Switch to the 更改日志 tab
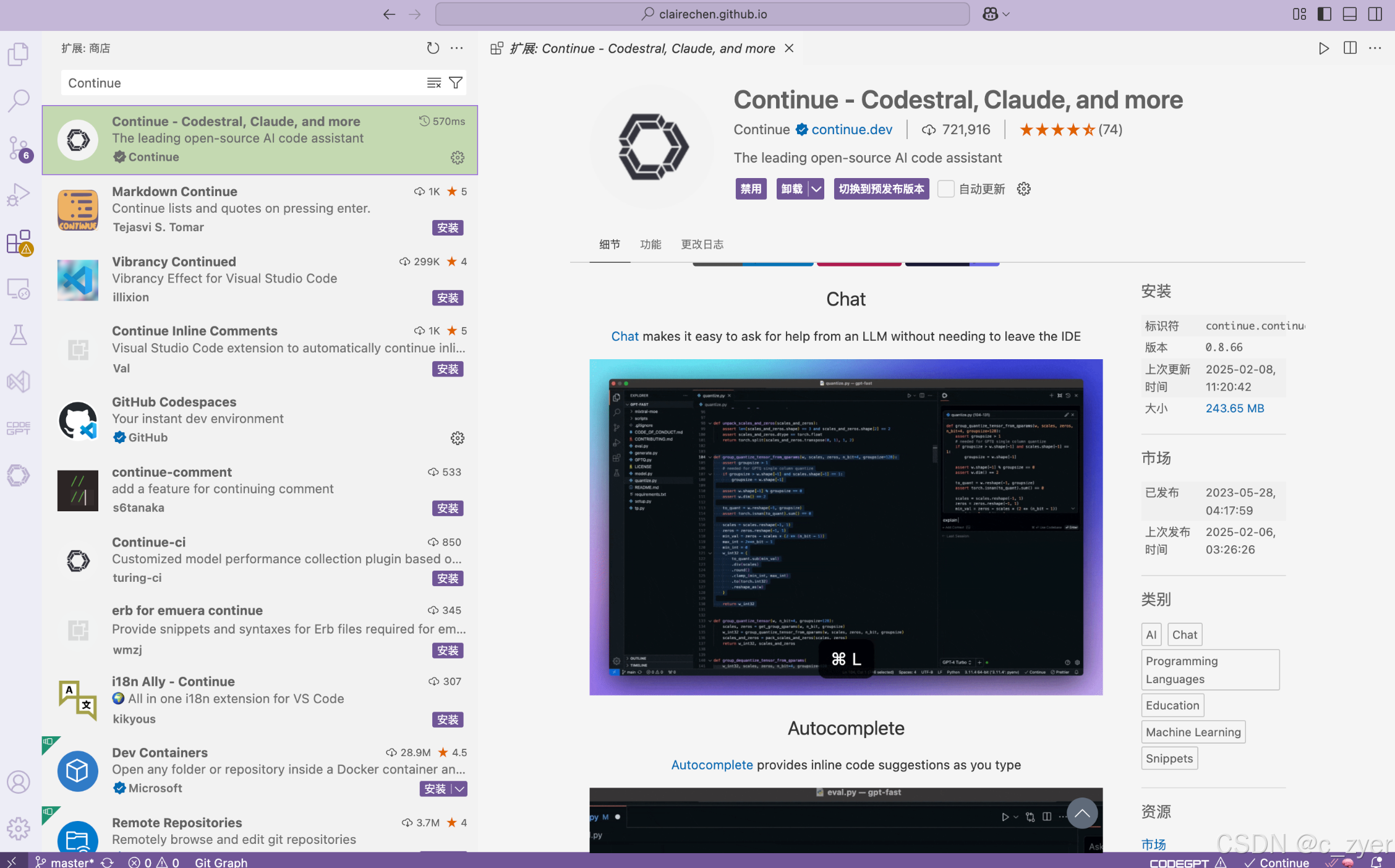The width and height of the screenshot is (1395, 868). [x=702, y=244]
